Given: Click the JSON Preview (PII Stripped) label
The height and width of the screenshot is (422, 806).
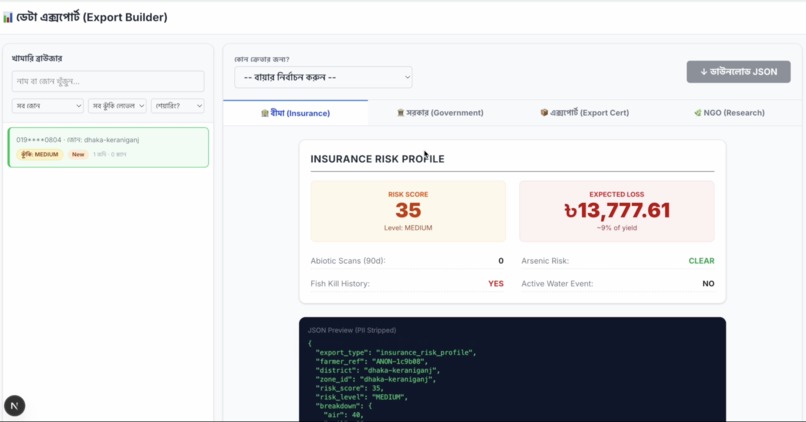Looking at the screenshot, I should coord(352,330).
